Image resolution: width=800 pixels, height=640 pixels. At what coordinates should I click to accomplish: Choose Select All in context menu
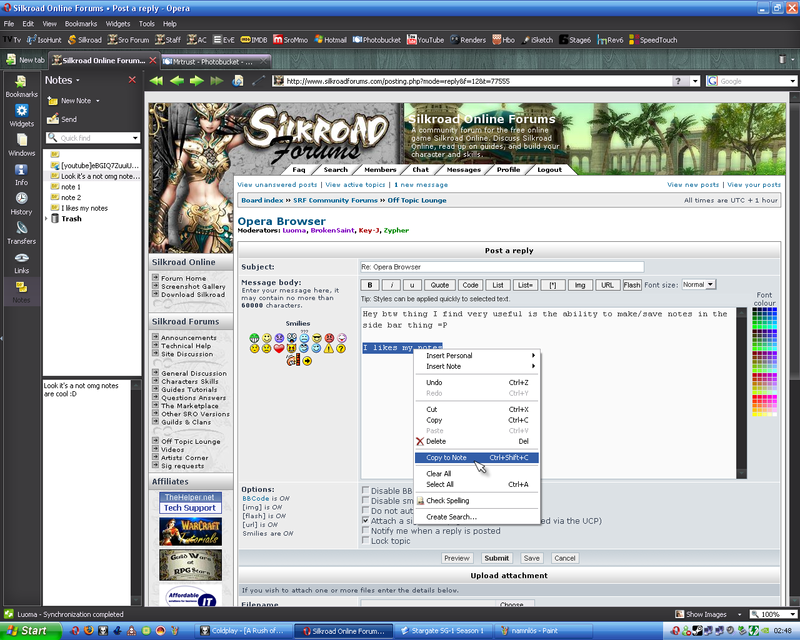[x=477, y=484]
